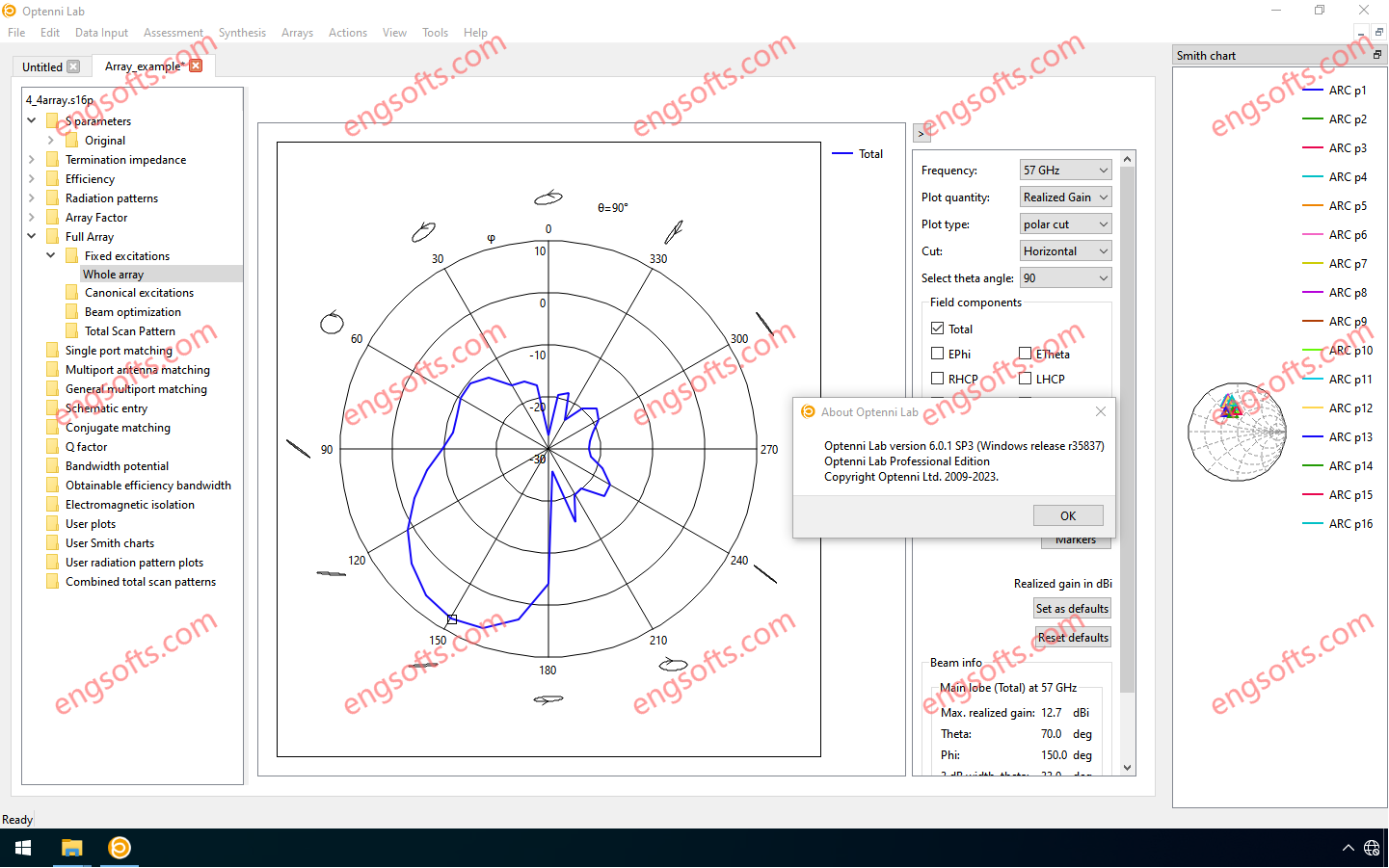Image resolution: width=1389 pixels, height=868 pixels.
Task: Click OK in the About Optenni Lab dialog
Action: point(1068,514)
